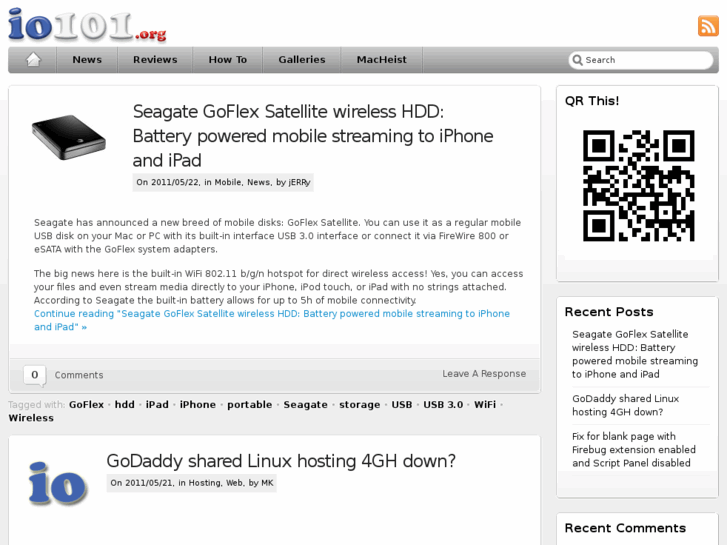Open the Reviews menu
This screenshot has height=545, width=727.
point(155,60)
